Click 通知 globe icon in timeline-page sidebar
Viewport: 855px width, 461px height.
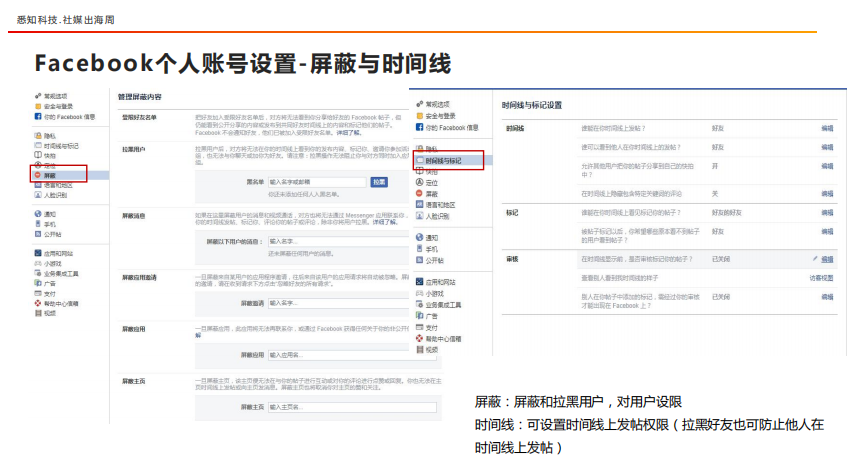(419, 237)
